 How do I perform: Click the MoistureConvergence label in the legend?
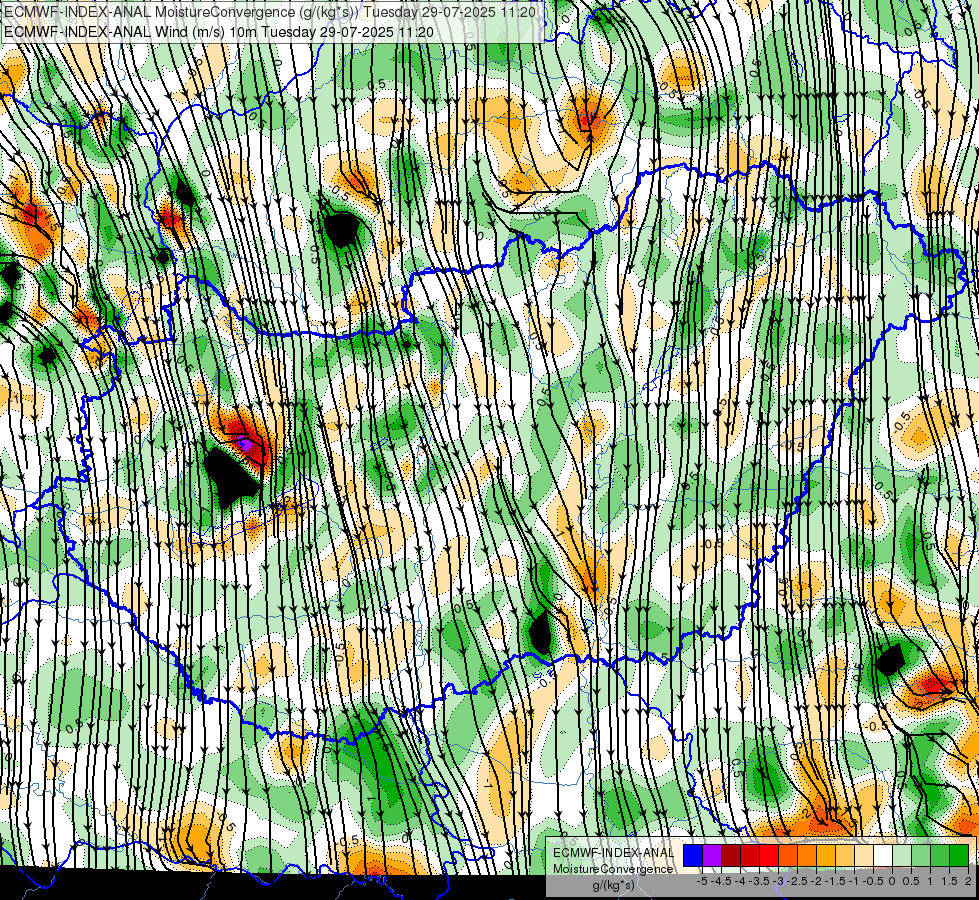coord(613,869)
